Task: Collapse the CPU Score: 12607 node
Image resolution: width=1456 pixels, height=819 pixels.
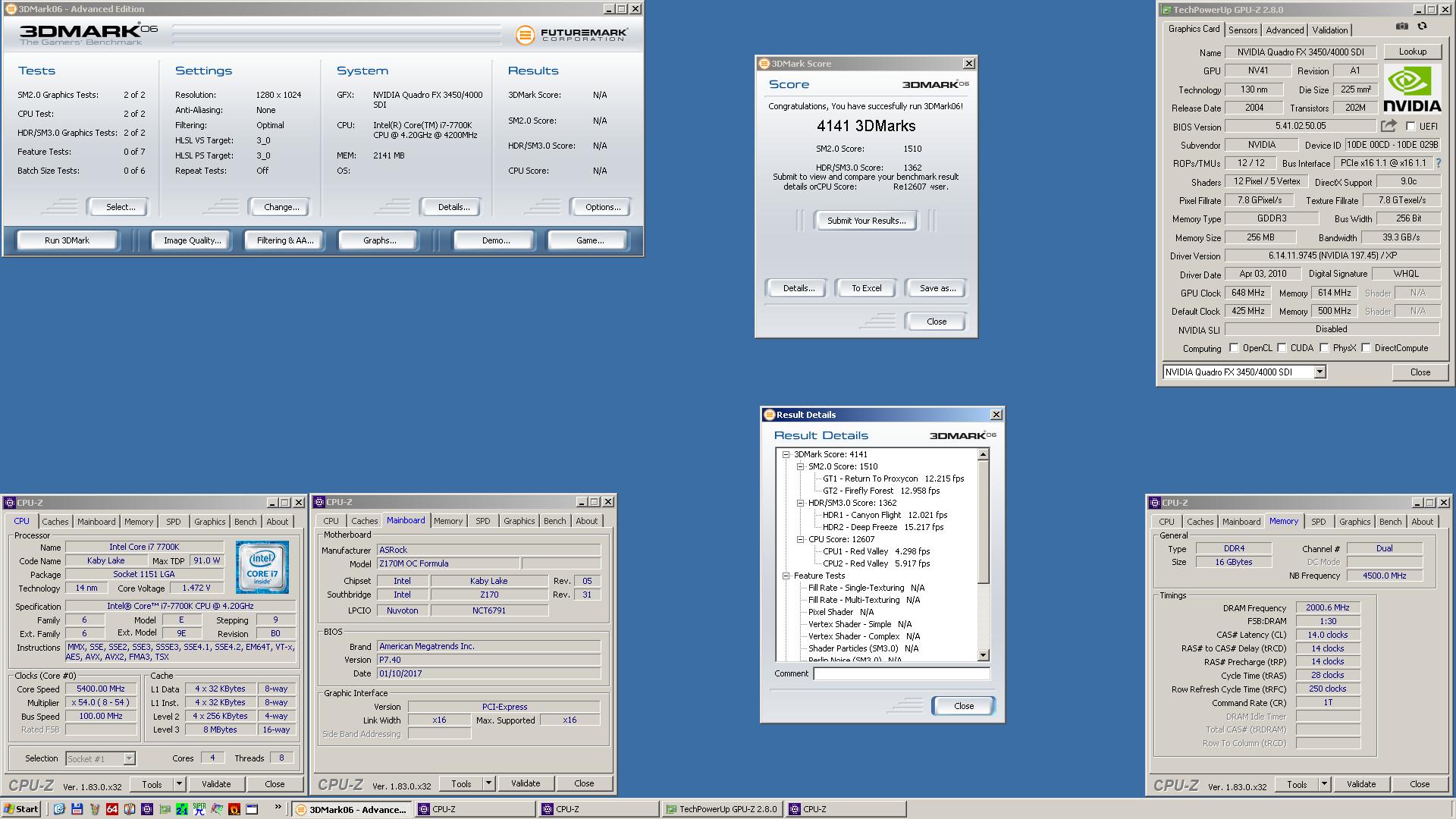Action: 800,540
